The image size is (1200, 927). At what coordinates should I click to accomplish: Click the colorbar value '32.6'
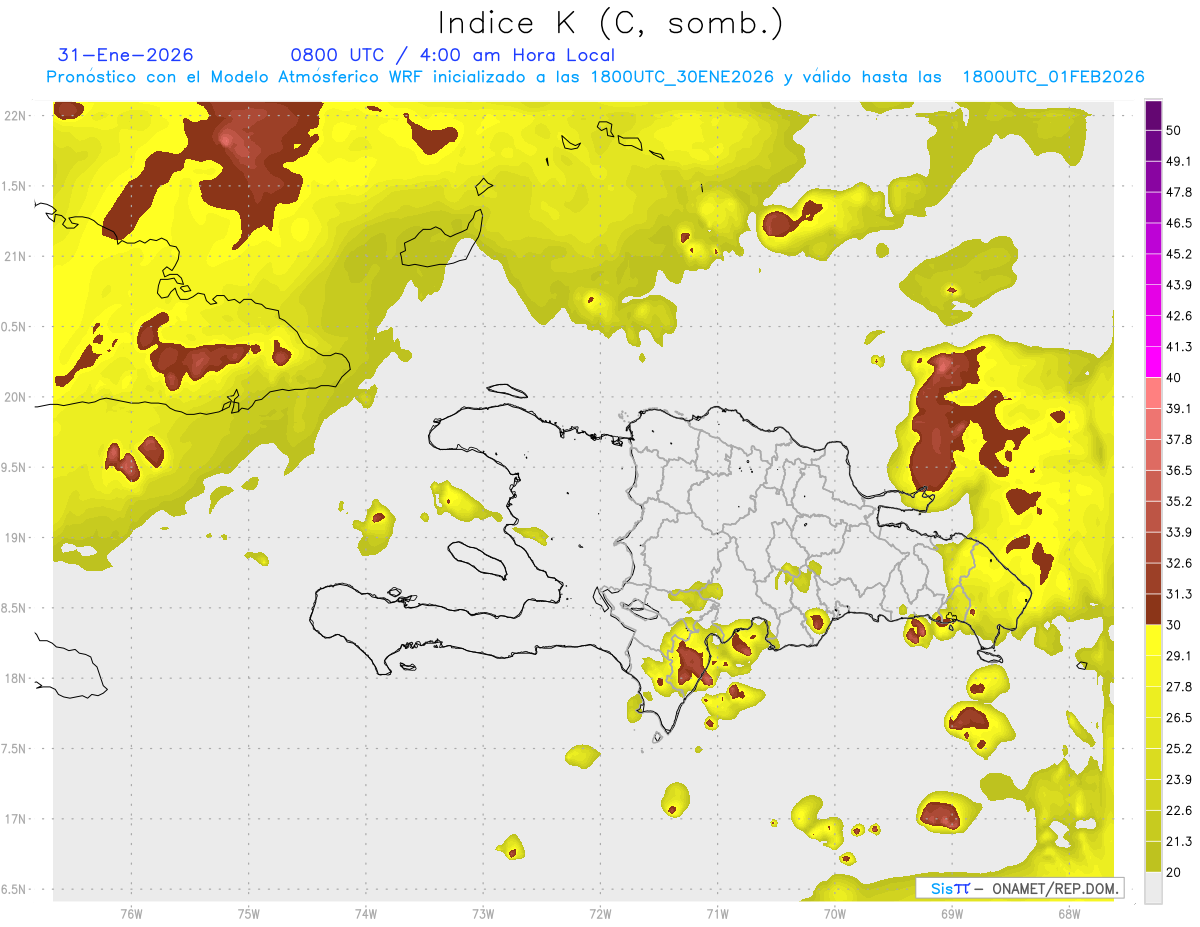point(1179,563)
